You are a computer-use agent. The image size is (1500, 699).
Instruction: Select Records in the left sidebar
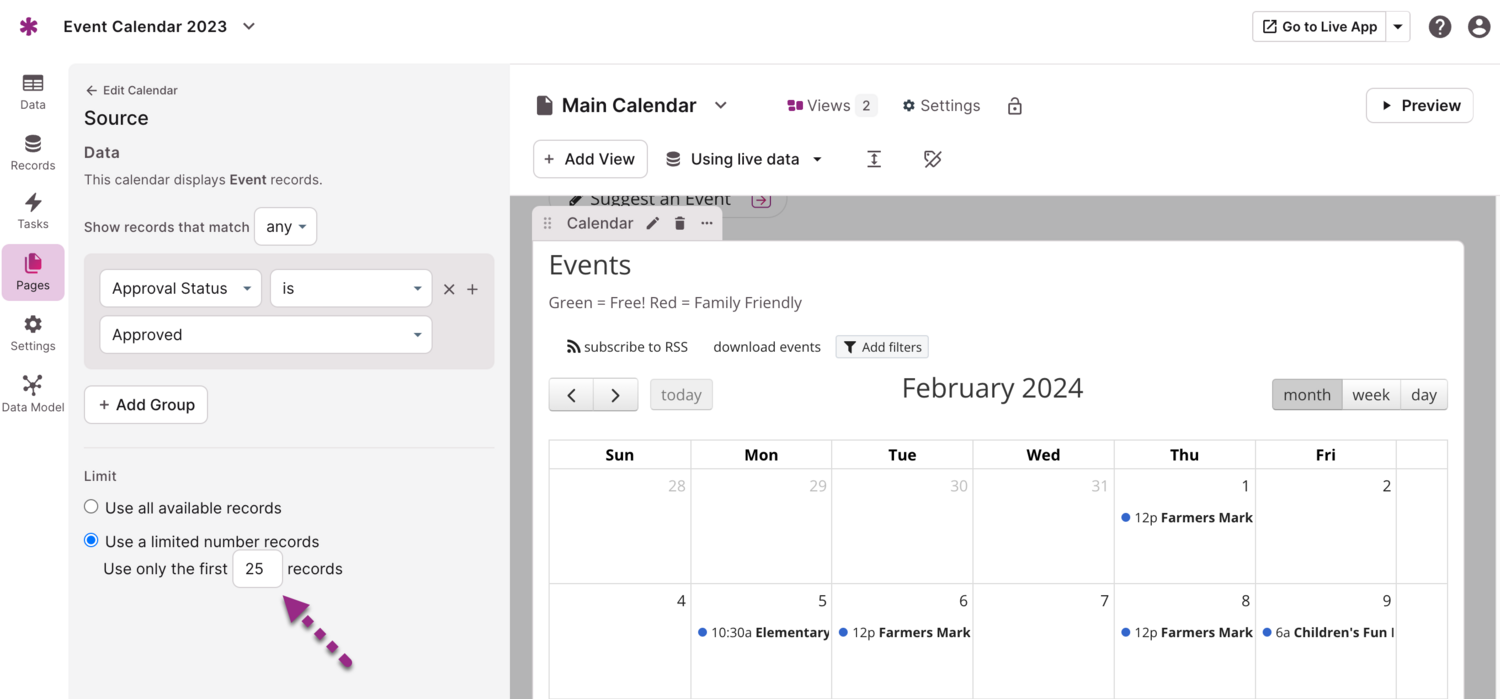click(32, 152)
